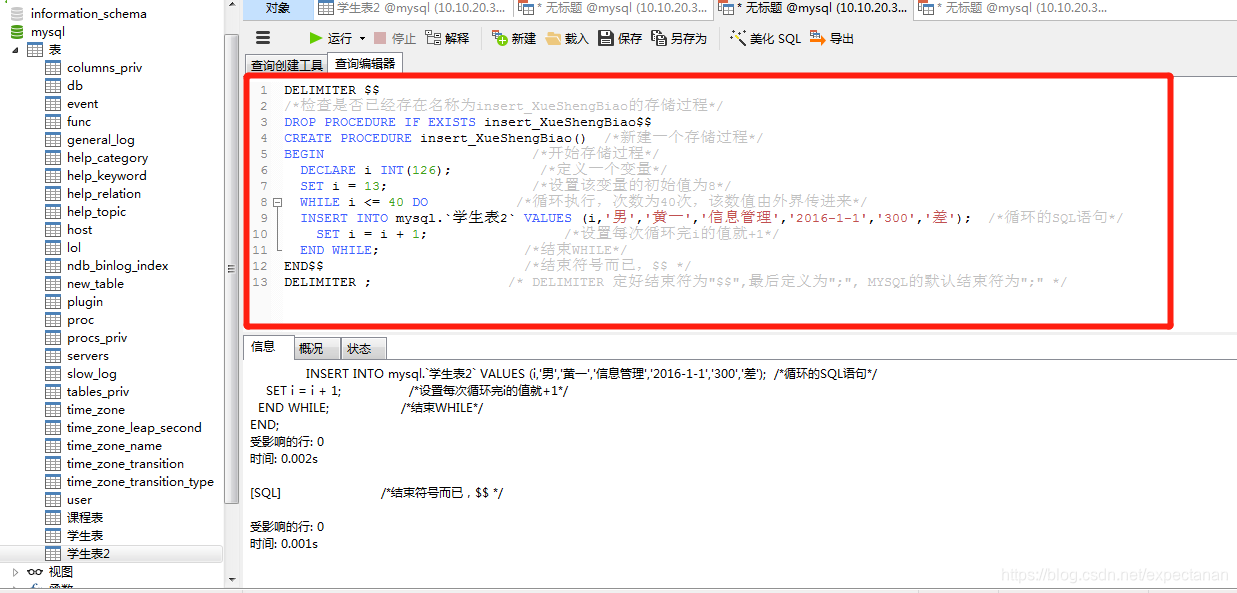Create a new query with 新建

[x=514, y=38]
